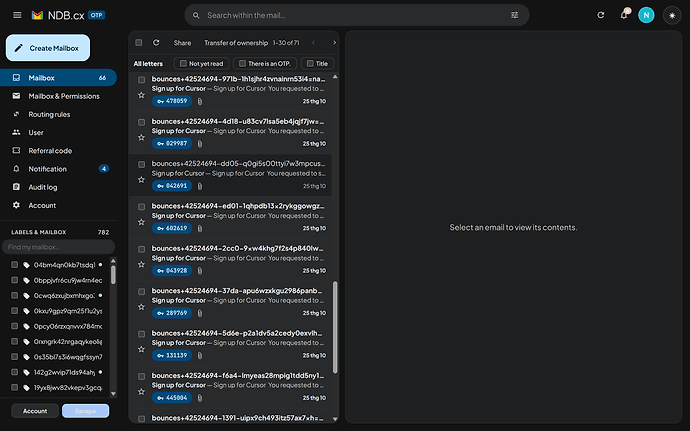Enable the Title filter checkbox
This screenshot has height=431, width=690.
click(x=310, y=63)
